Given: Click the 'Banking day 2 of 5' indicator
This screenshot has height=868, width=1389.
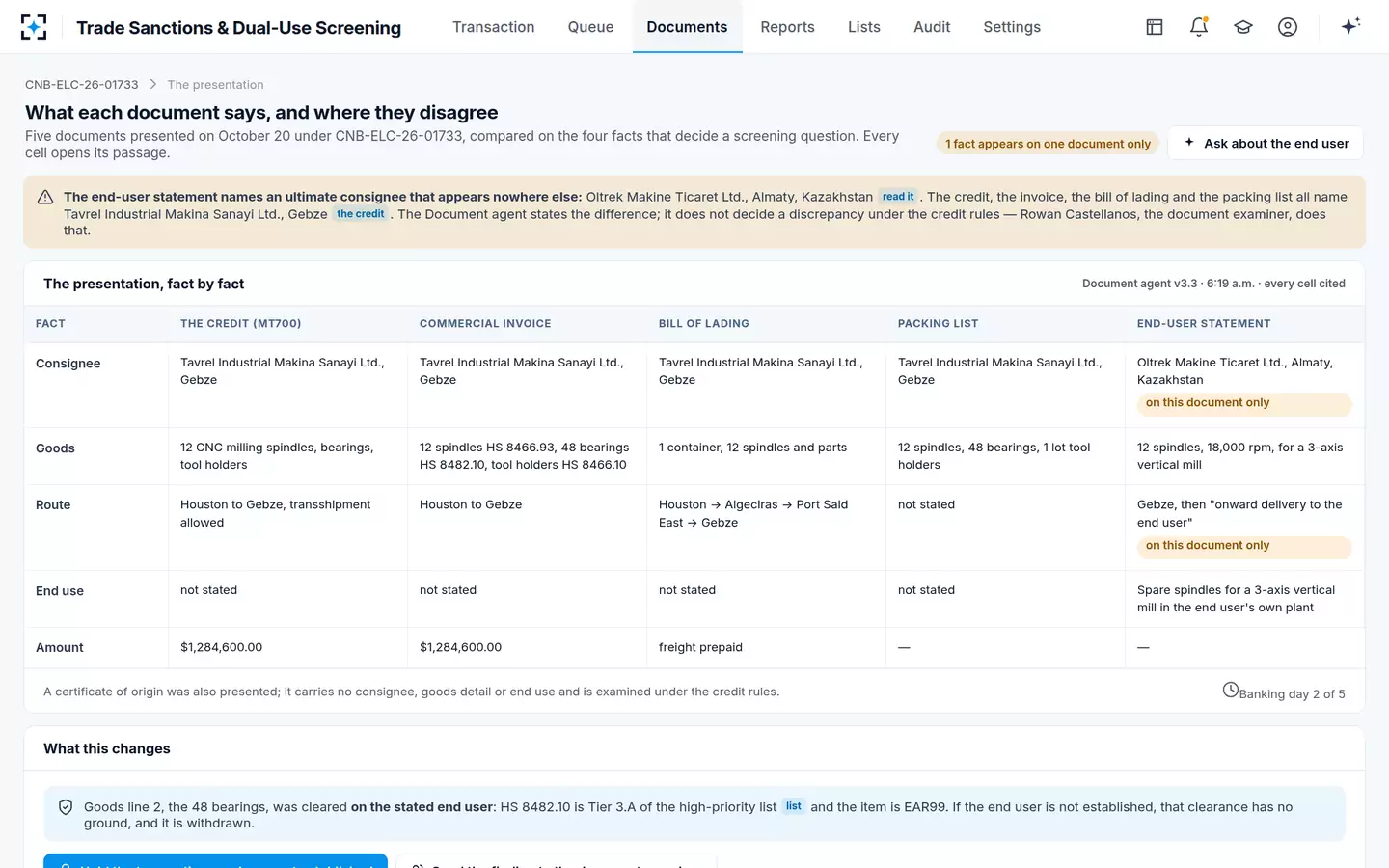Looking at the screenshot, I should pos(1284,692).
